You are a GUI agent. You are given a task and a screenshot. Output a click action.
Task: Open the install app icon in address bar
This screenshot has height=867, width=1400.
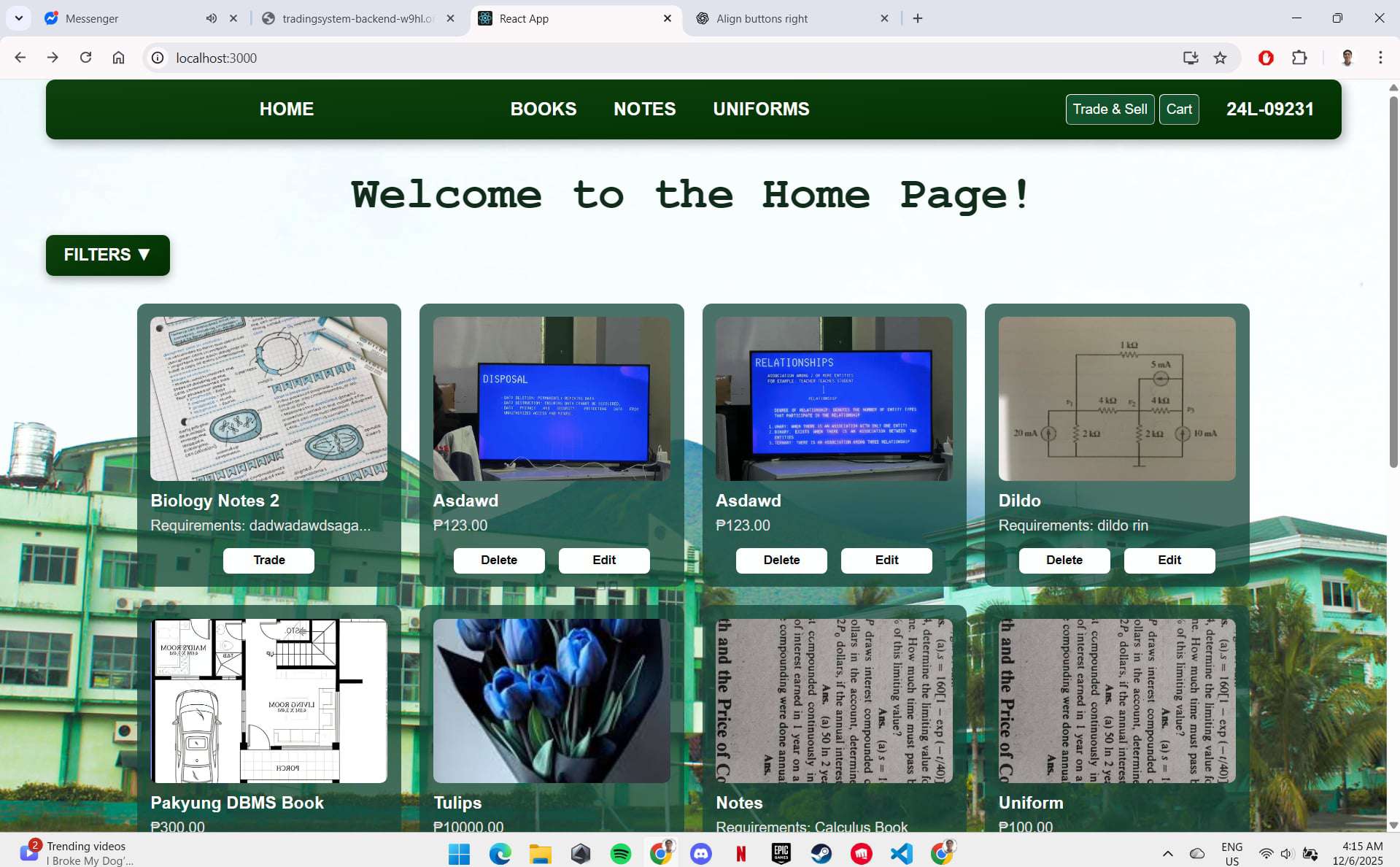pyautogui.click(x=1191, y=58)
